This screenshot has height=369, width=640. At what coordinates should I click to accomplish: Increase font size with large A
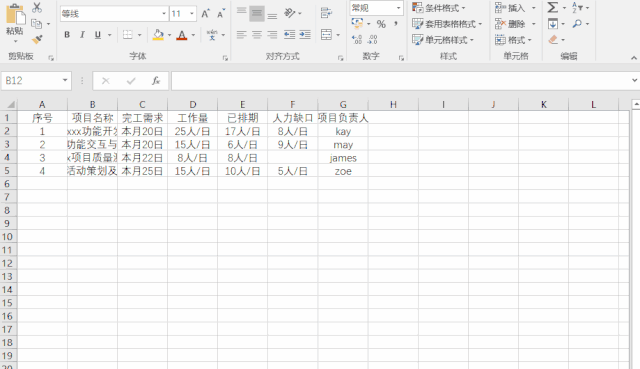[x=205, y=14]
